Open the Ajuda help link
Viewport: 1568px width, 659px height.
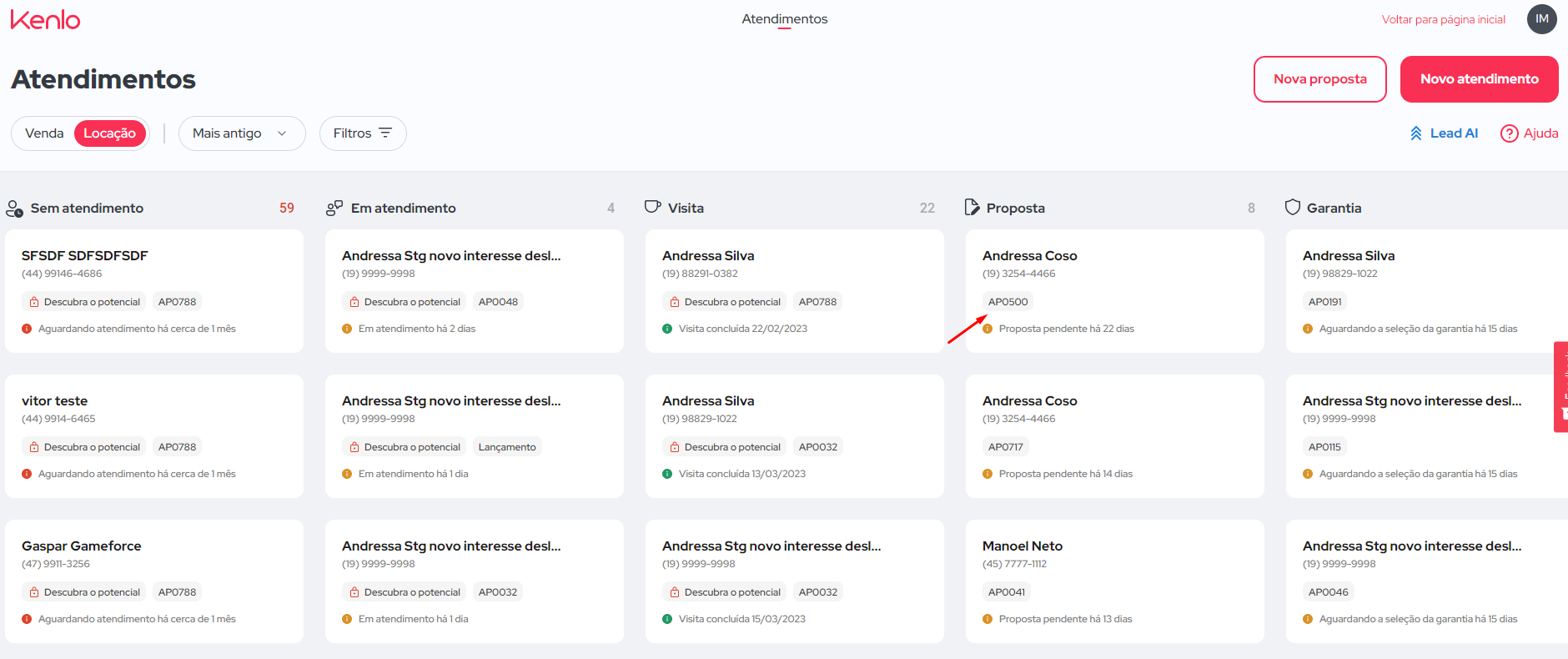pos(1529,133)
